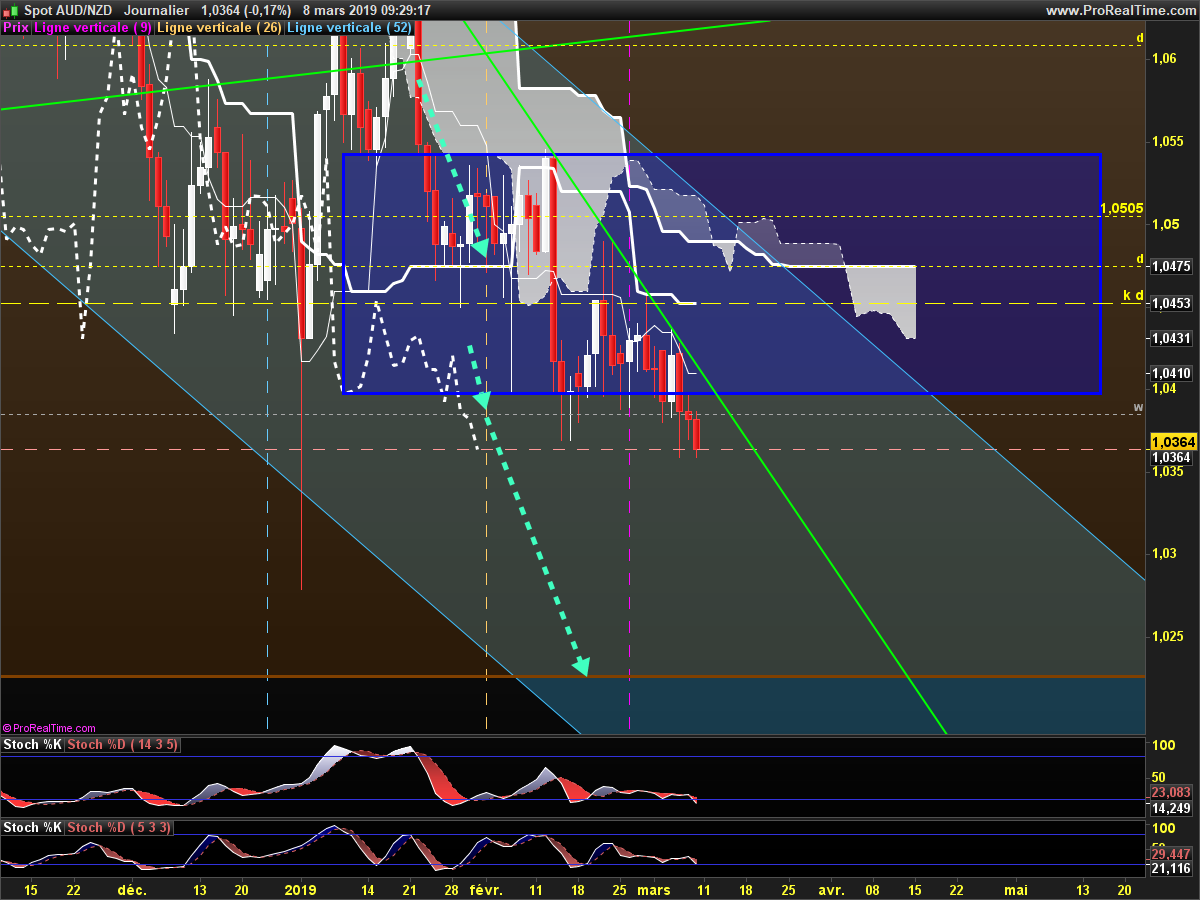Select the Ligne verticale (26) label
Screen dimensions: 1200x900
click(221, 28)
